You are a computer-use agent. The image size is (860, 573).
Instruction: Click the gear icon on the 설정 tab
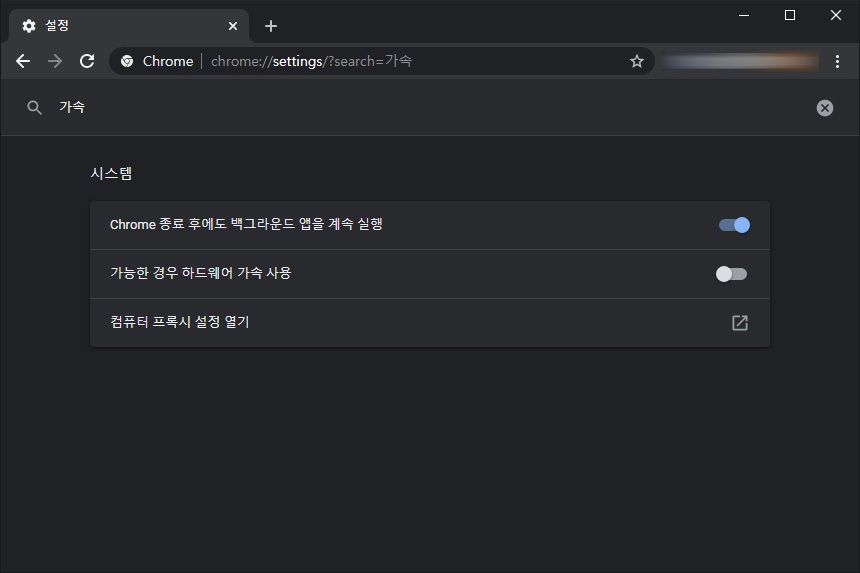pyautogui.click(x=29, y=26)
